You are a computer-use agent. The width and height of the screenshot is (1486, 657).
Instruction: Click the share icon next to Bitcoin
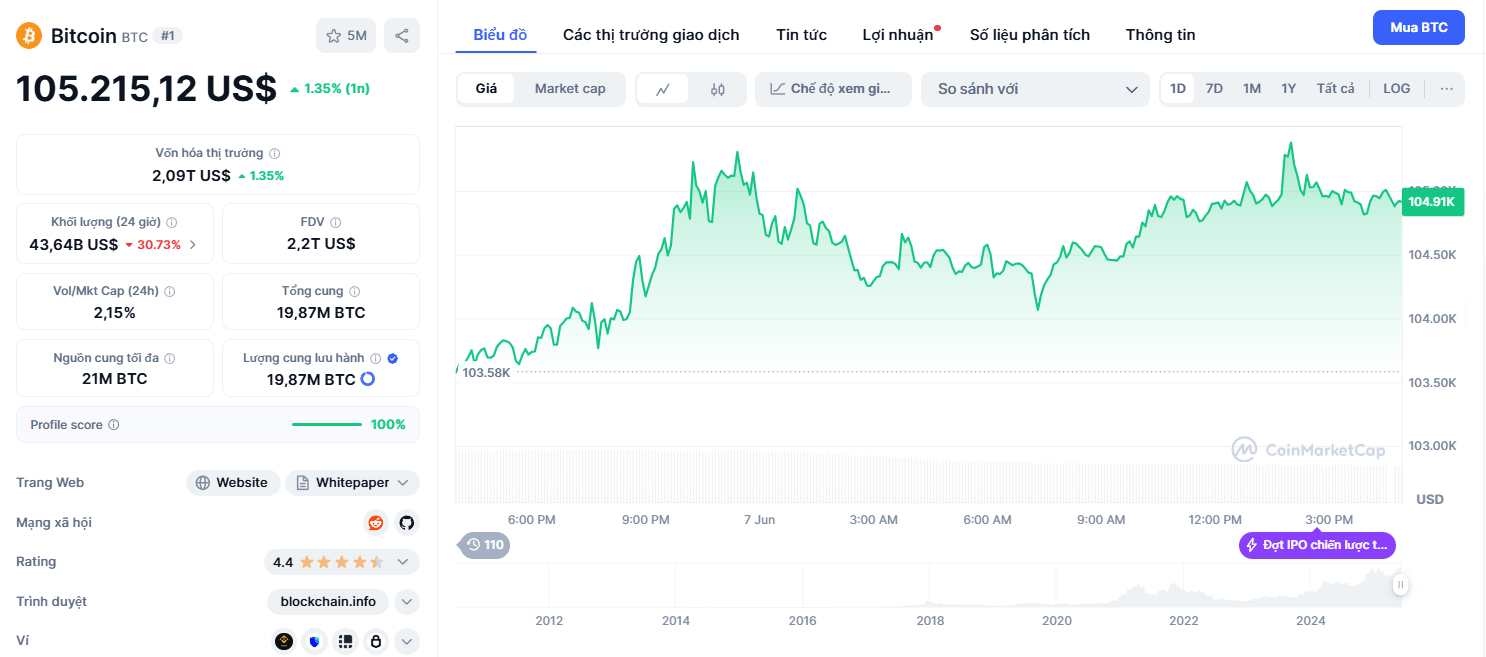(401, 36)
